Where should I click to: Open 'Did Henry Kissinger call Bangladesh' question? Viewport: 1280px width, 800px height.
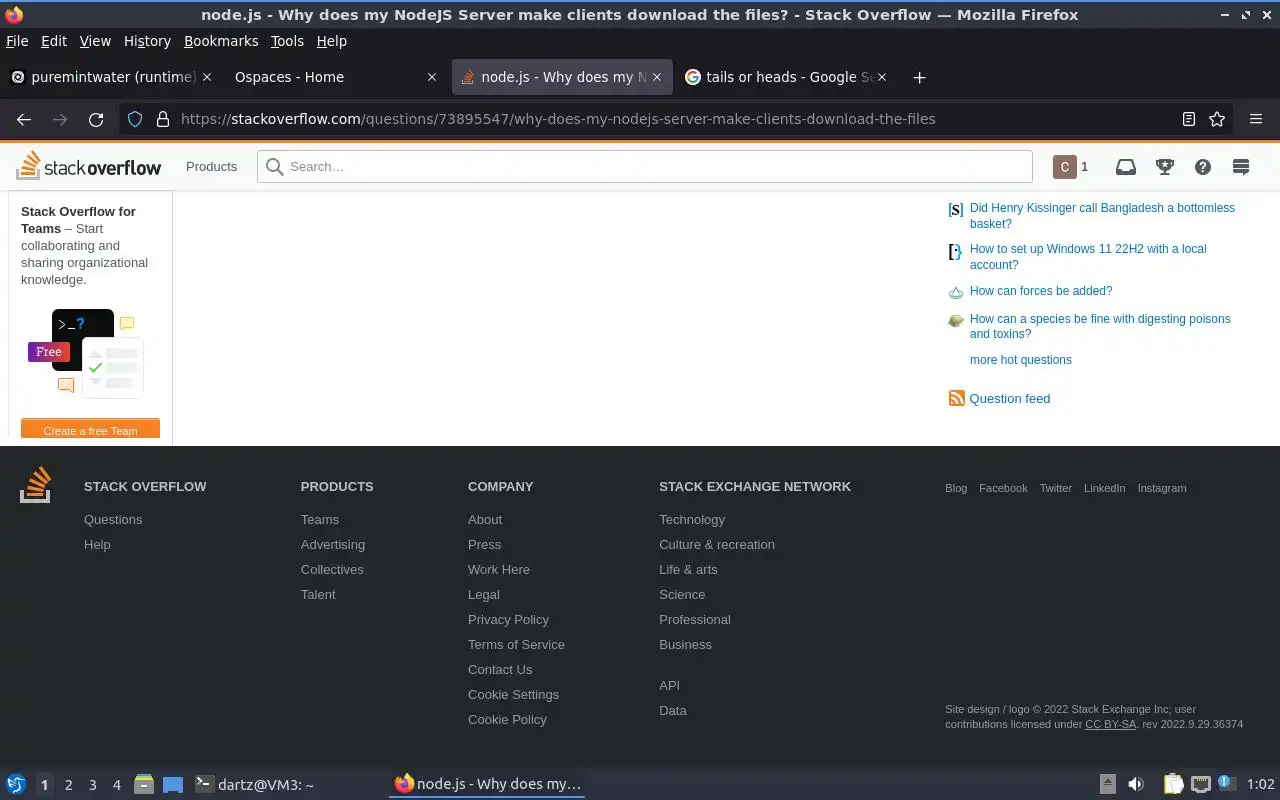point(1102,216)
